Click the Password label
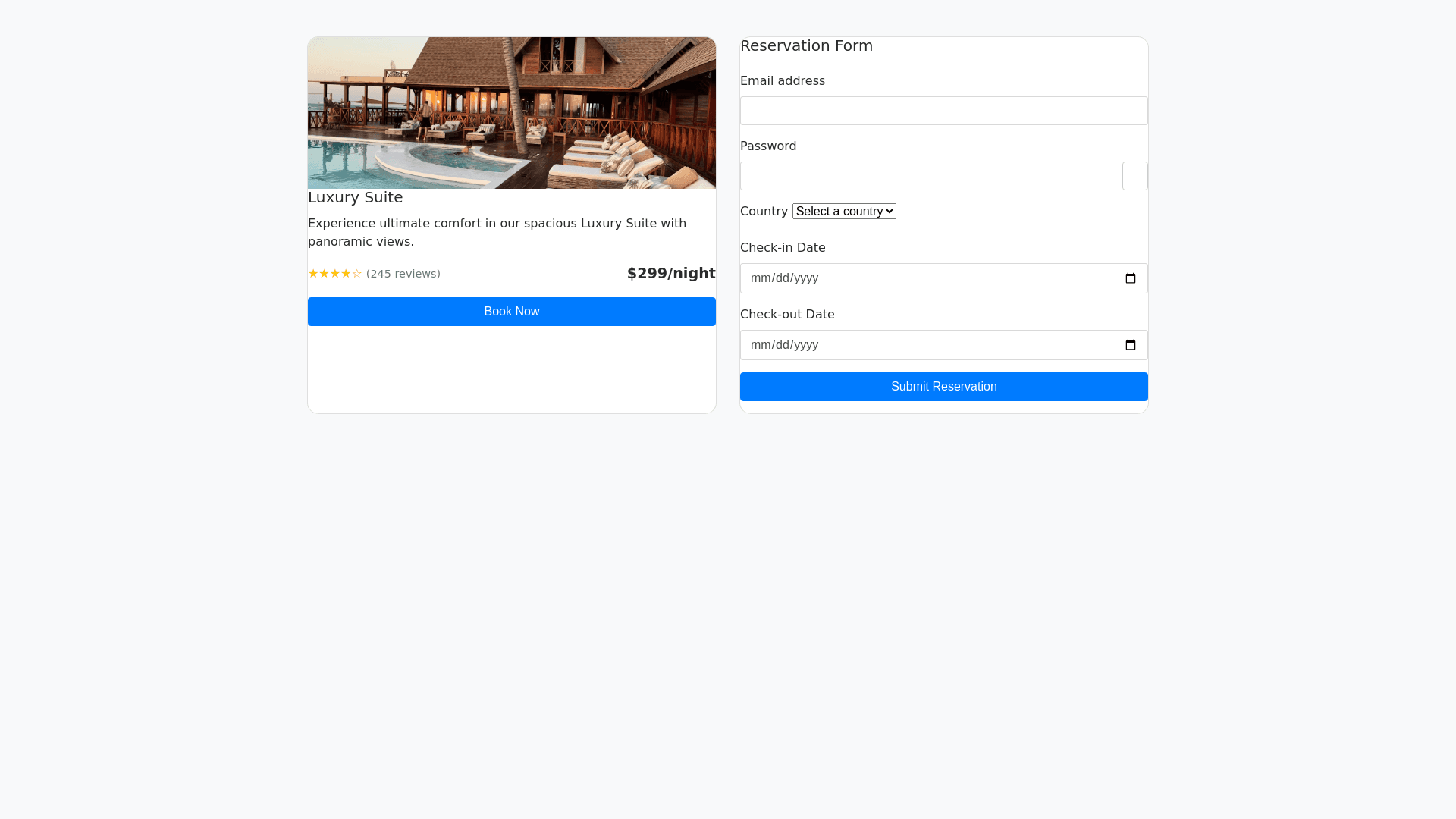 (767, 146)
